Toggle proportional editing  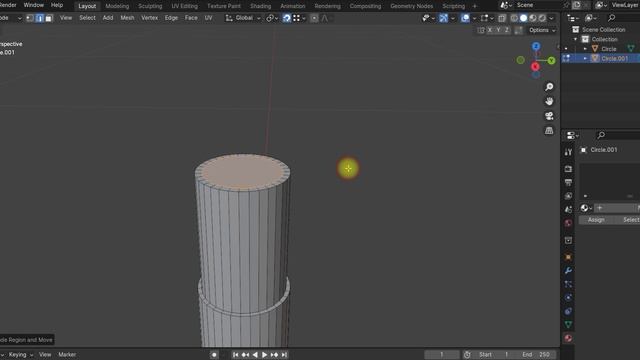point(314,18)
